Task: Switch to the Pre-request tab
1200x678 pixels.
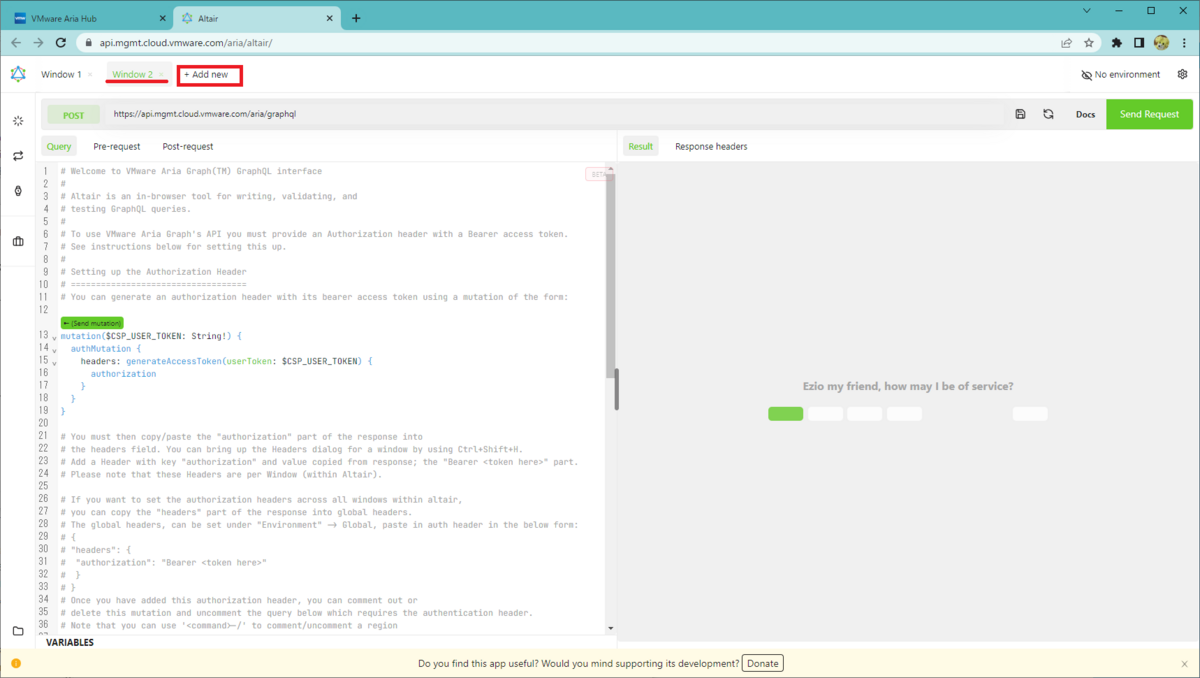Action: pos(117,146)
